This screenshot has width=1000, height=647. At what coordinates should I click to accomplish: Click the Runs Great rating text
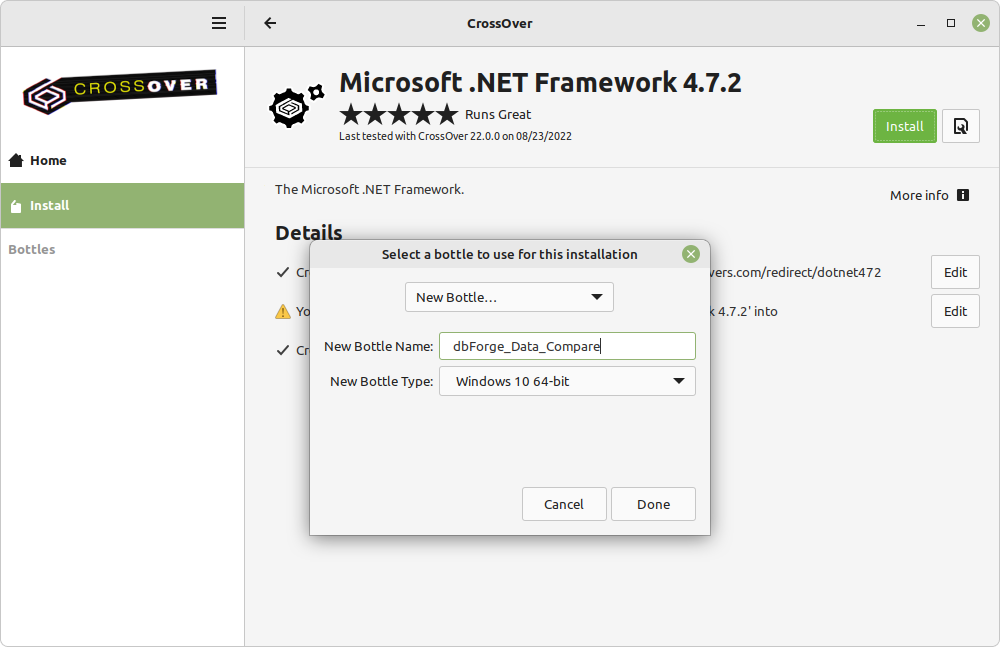coord(497,115)
